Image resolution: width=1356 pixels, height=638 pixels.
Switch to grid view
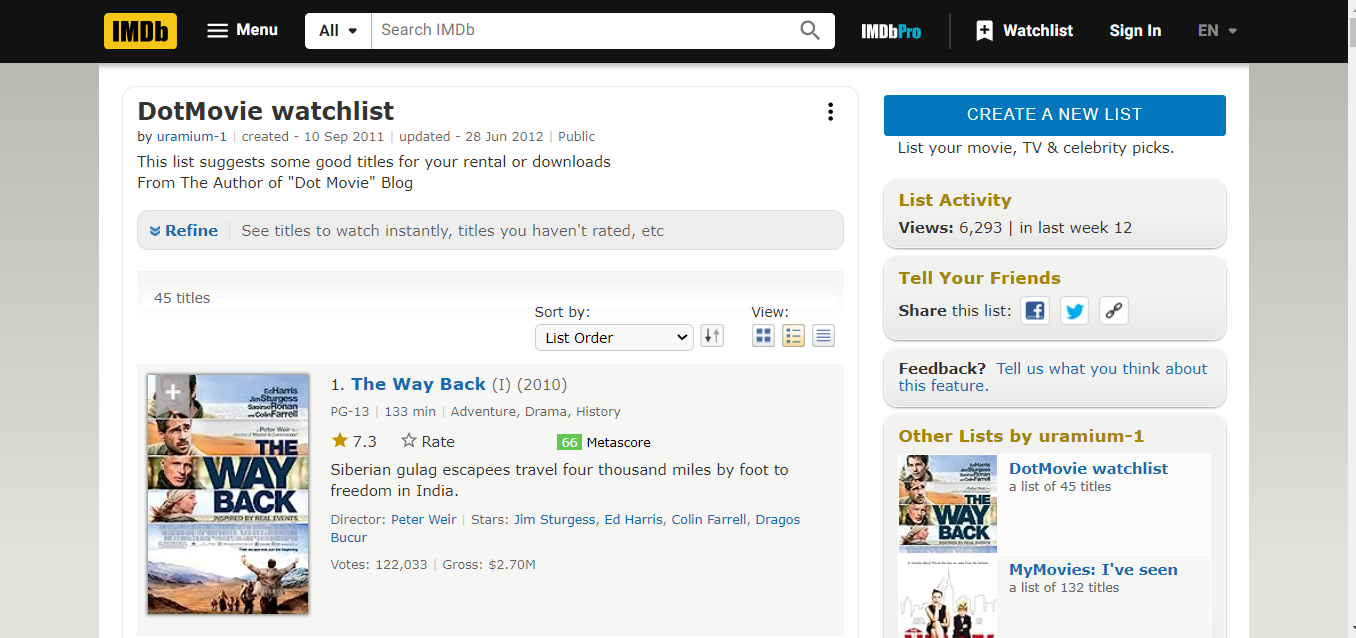(764, 336)
